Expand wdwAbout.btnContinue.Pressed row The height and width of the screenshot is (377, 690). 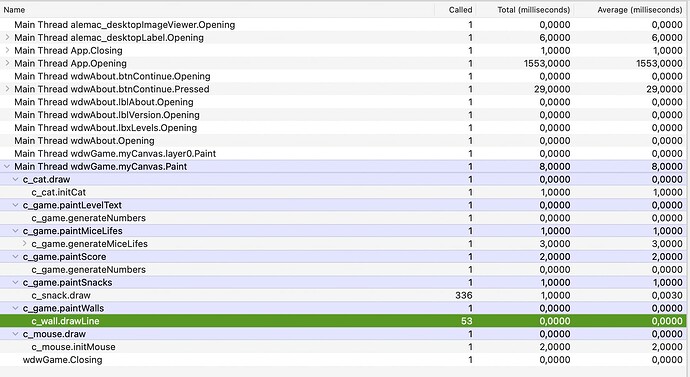7,89
